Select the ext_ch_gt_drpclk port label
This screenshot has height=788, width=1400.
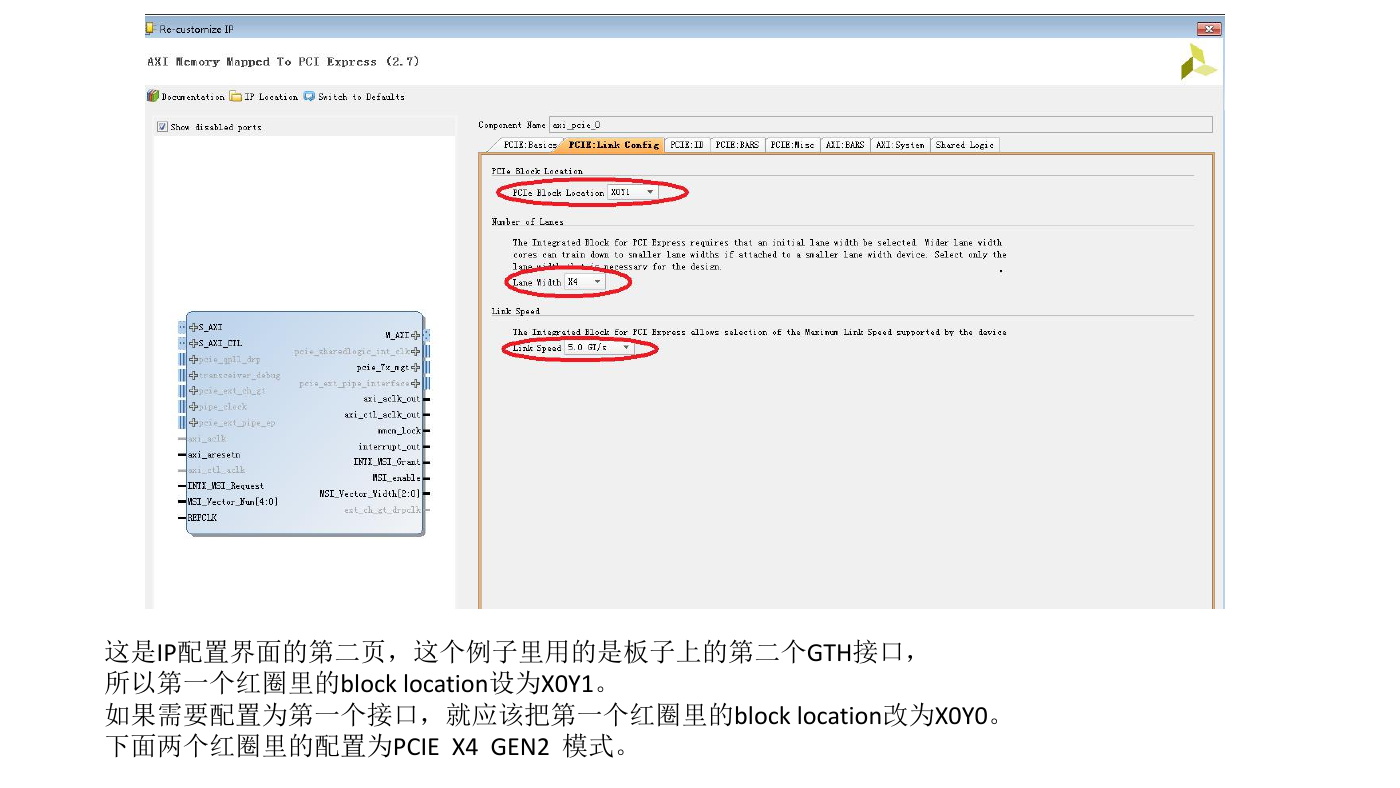[383, 510]
